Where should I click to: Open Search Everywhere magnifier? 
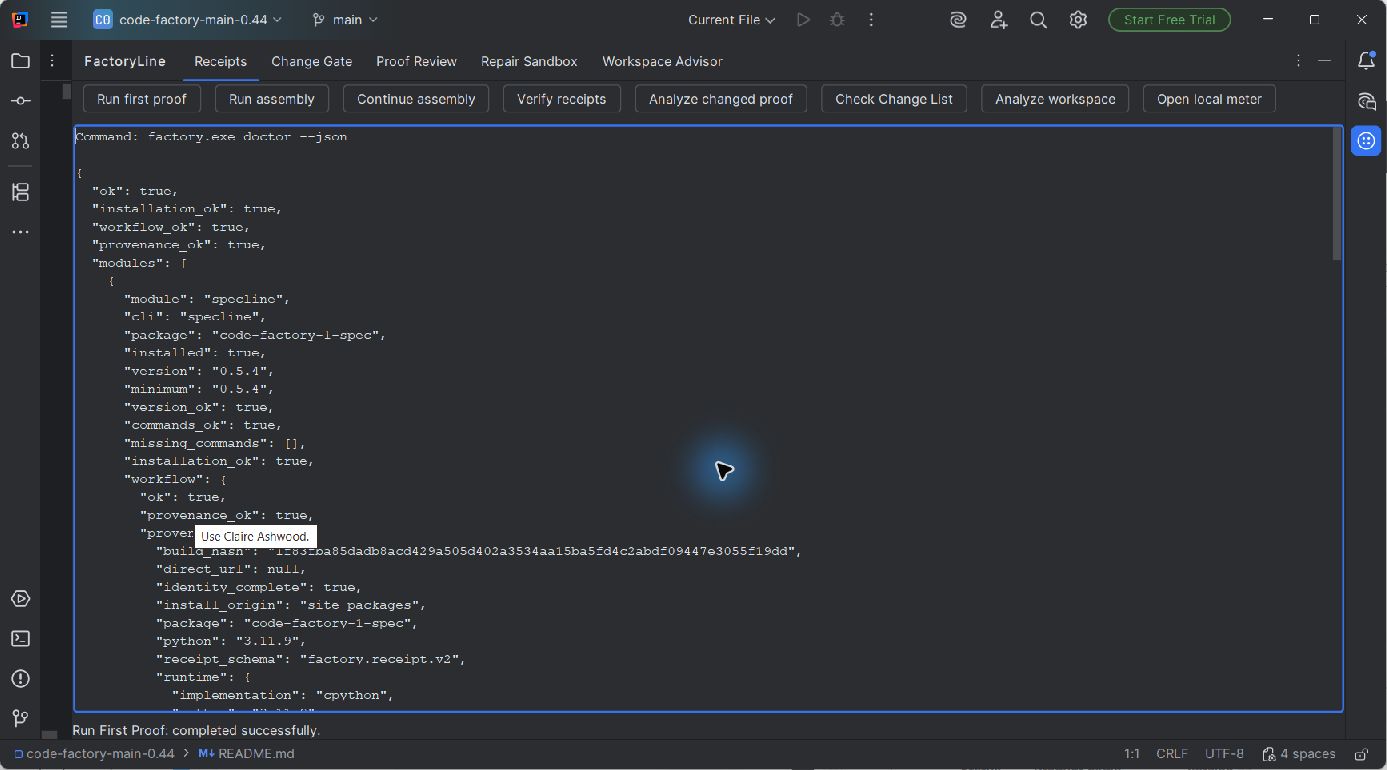click(1038, 20)
